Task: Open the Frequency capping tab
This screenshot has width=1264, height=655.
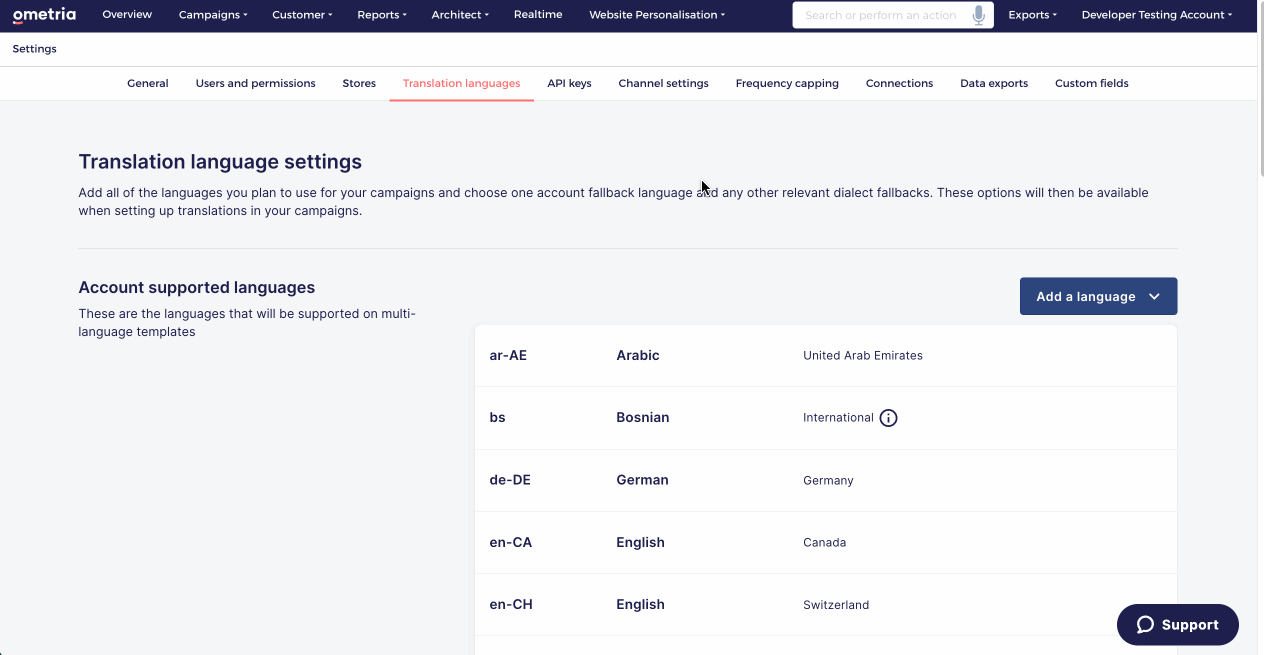Action: click(x=787, y=84)
